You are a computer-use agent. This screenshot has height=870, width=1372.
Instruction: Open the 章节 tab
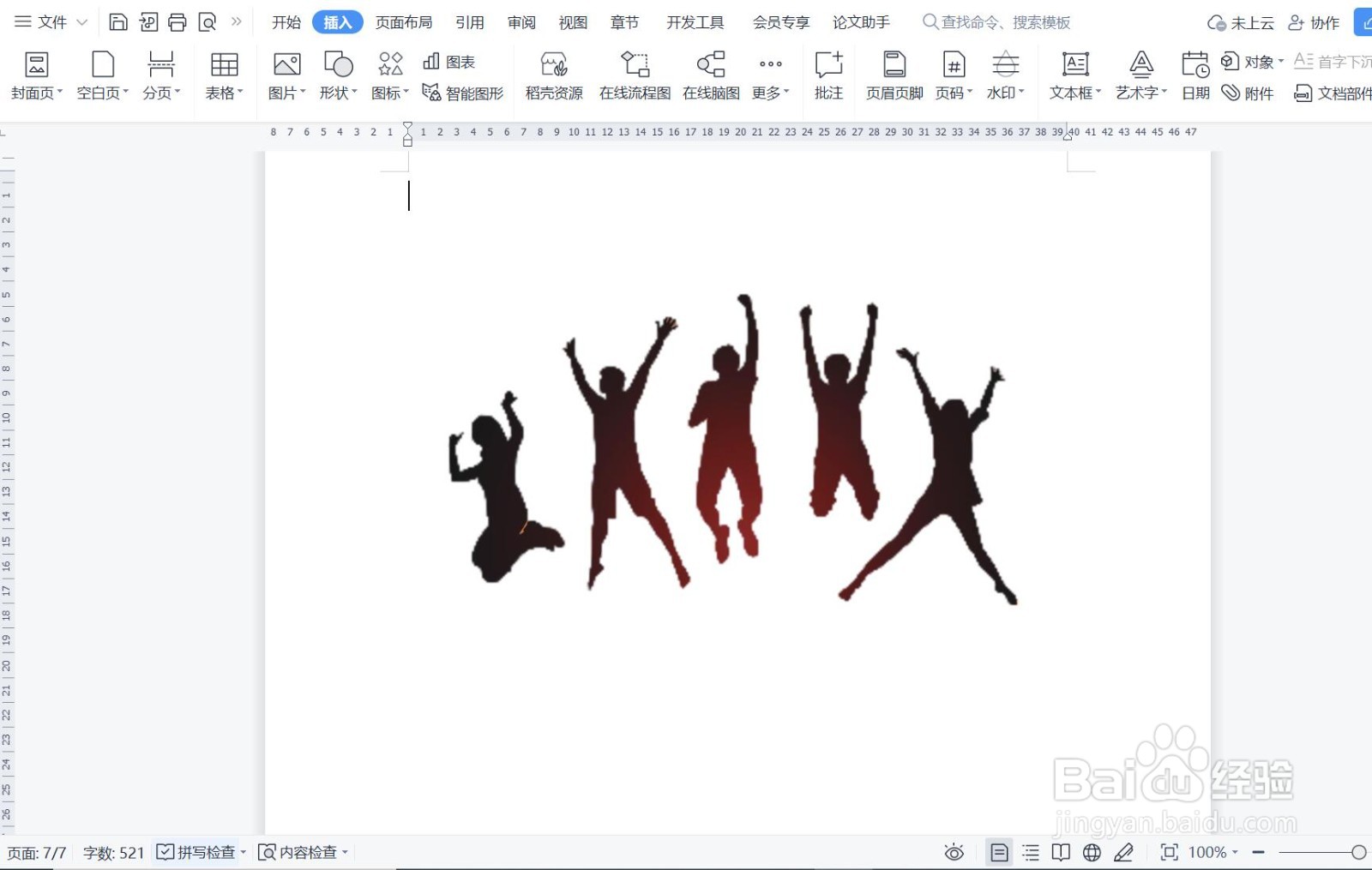[x=624, y=22]
